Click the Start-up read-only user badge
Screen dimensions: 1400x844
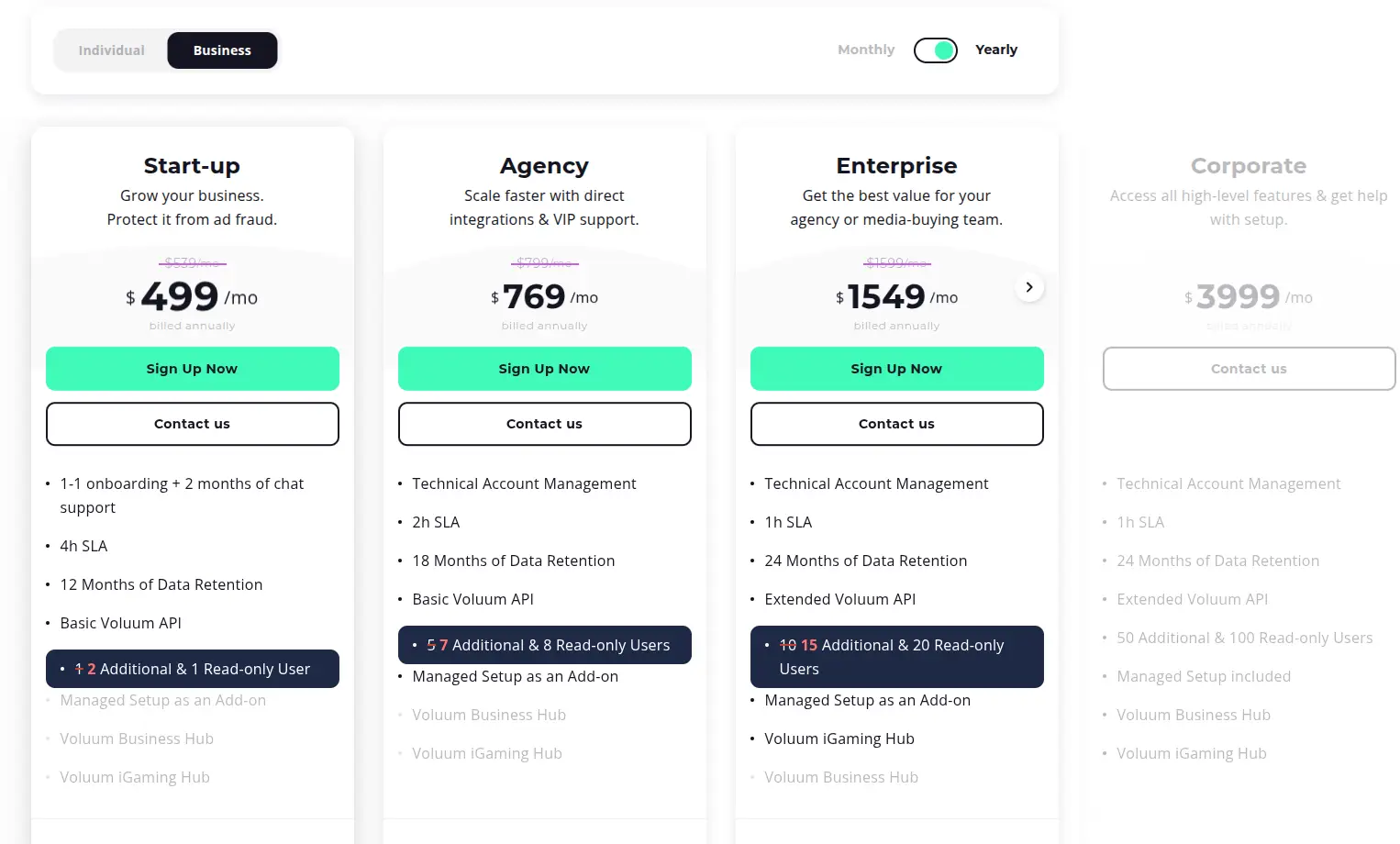point(192,669)
